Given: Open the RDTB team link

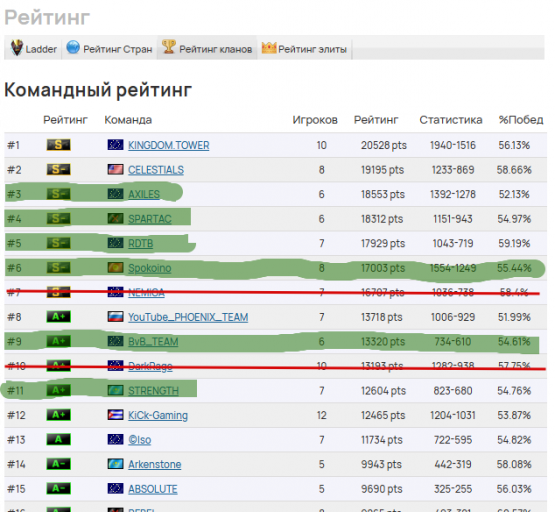Looking at the screenshot, I should click(141, 244).
